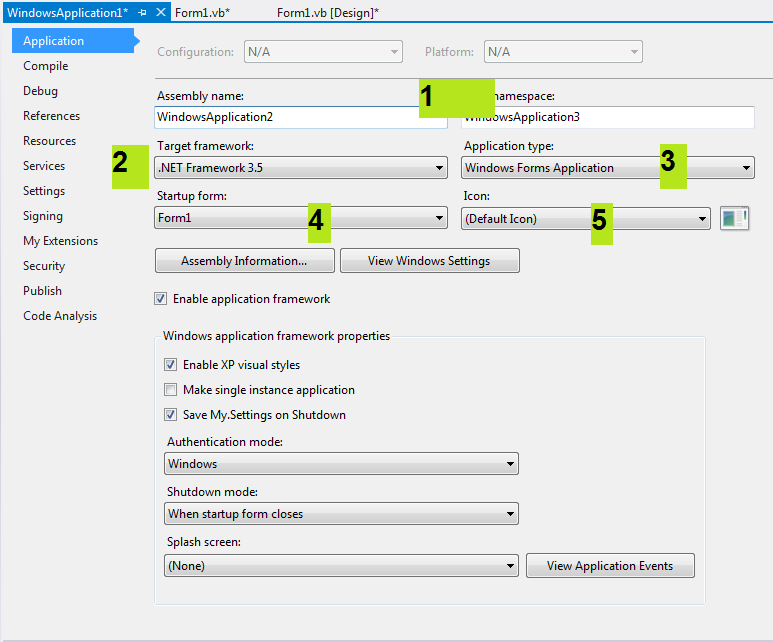This screenshot has width=773, height=642.
Task: Toggle Enable application framework checkbox
Action: point(160,299)
